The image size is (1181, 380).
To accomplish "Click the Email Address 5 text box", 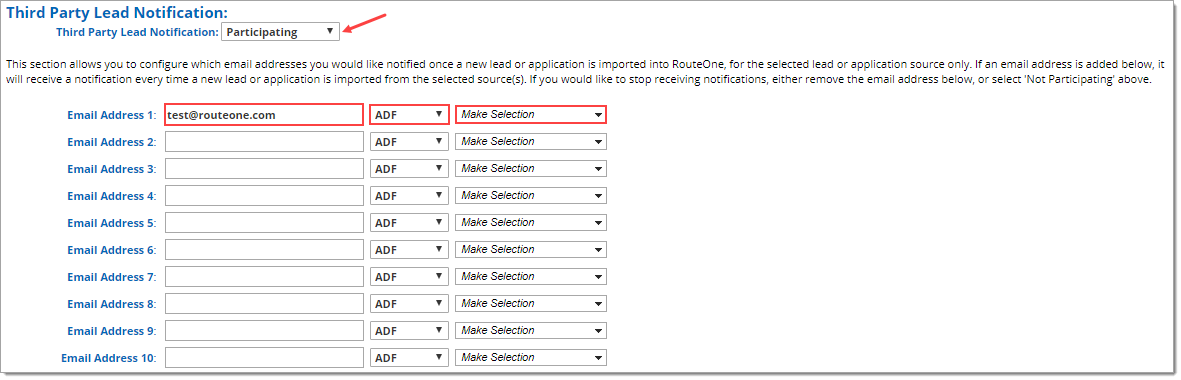I will (x=264, y=223).
